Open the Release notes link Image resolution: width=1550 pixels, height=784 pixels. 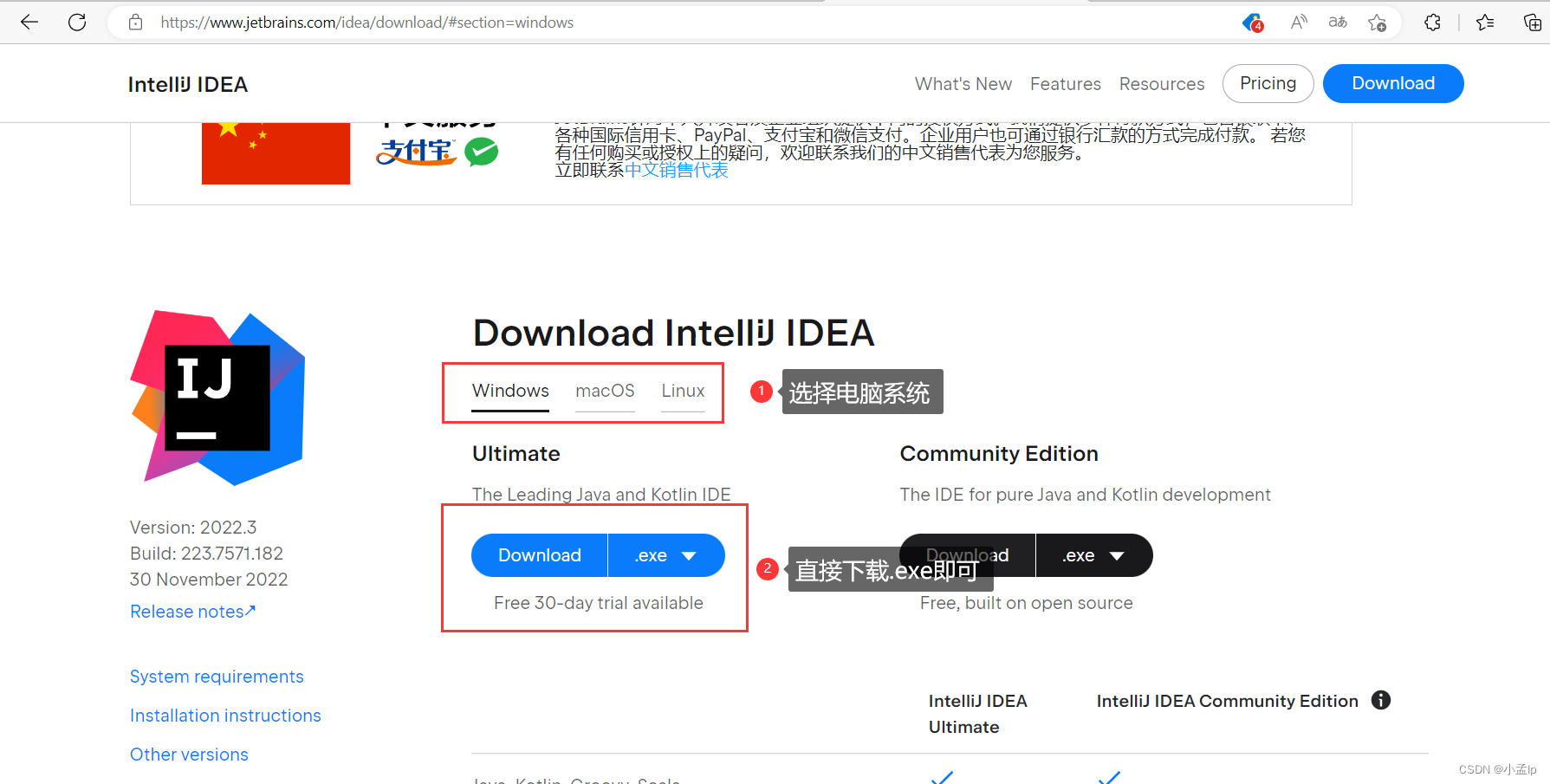click(x=193, y=612)
